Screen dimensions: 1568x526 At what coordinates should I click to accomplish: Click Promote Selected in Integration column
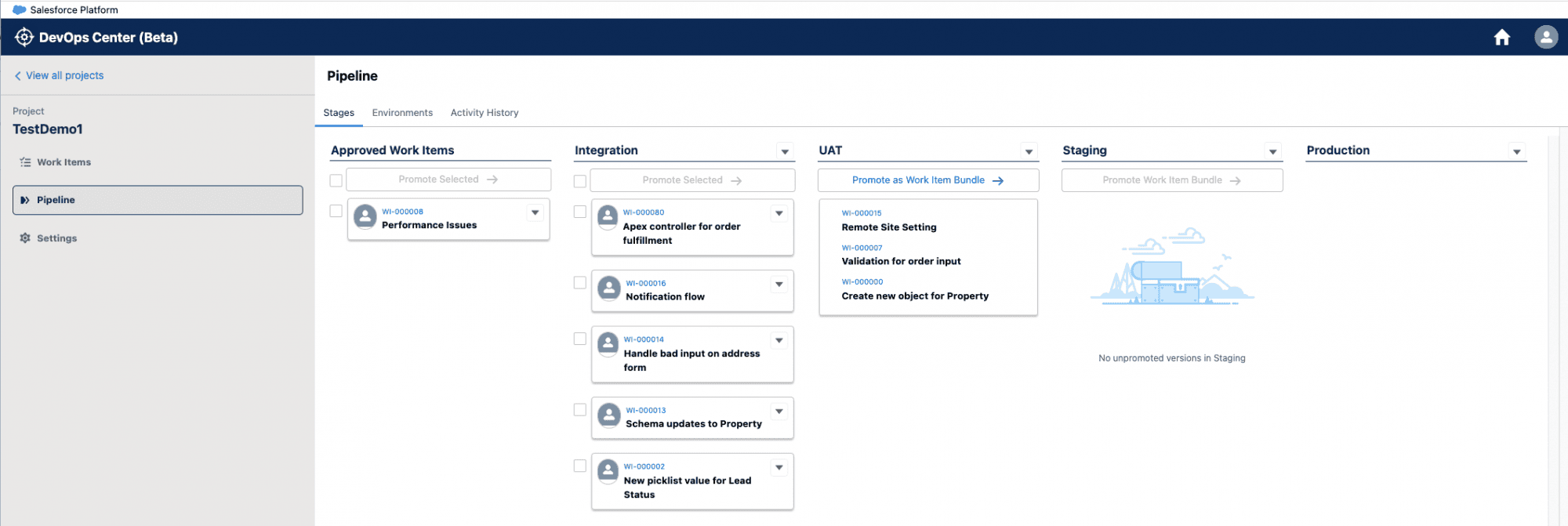pos(692,180)
